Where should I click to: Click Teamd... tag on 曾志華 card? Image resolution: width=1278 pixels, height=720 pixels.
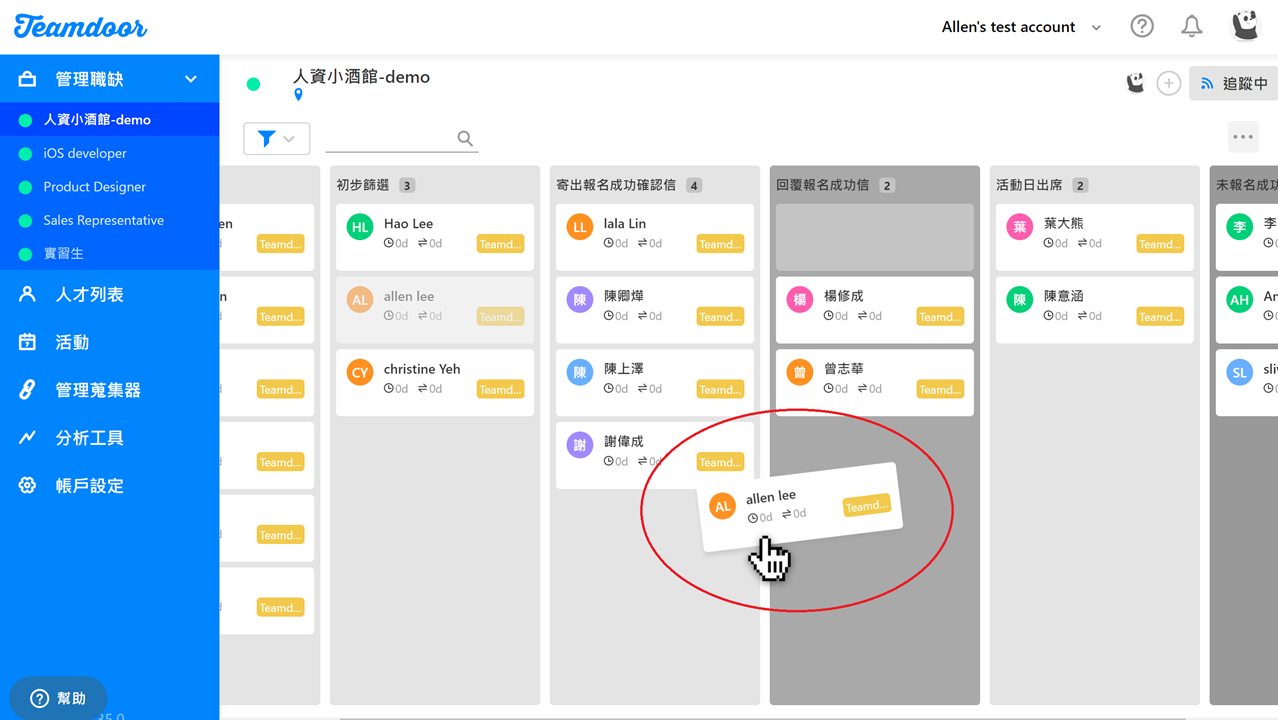point(940,389)
